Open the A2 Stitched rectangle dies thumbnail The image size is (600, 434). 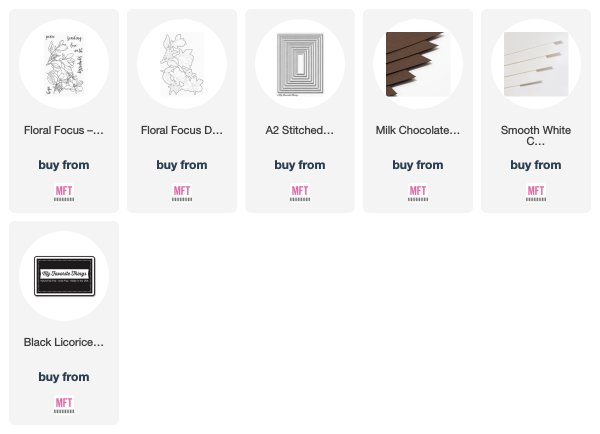pos(300,64)
